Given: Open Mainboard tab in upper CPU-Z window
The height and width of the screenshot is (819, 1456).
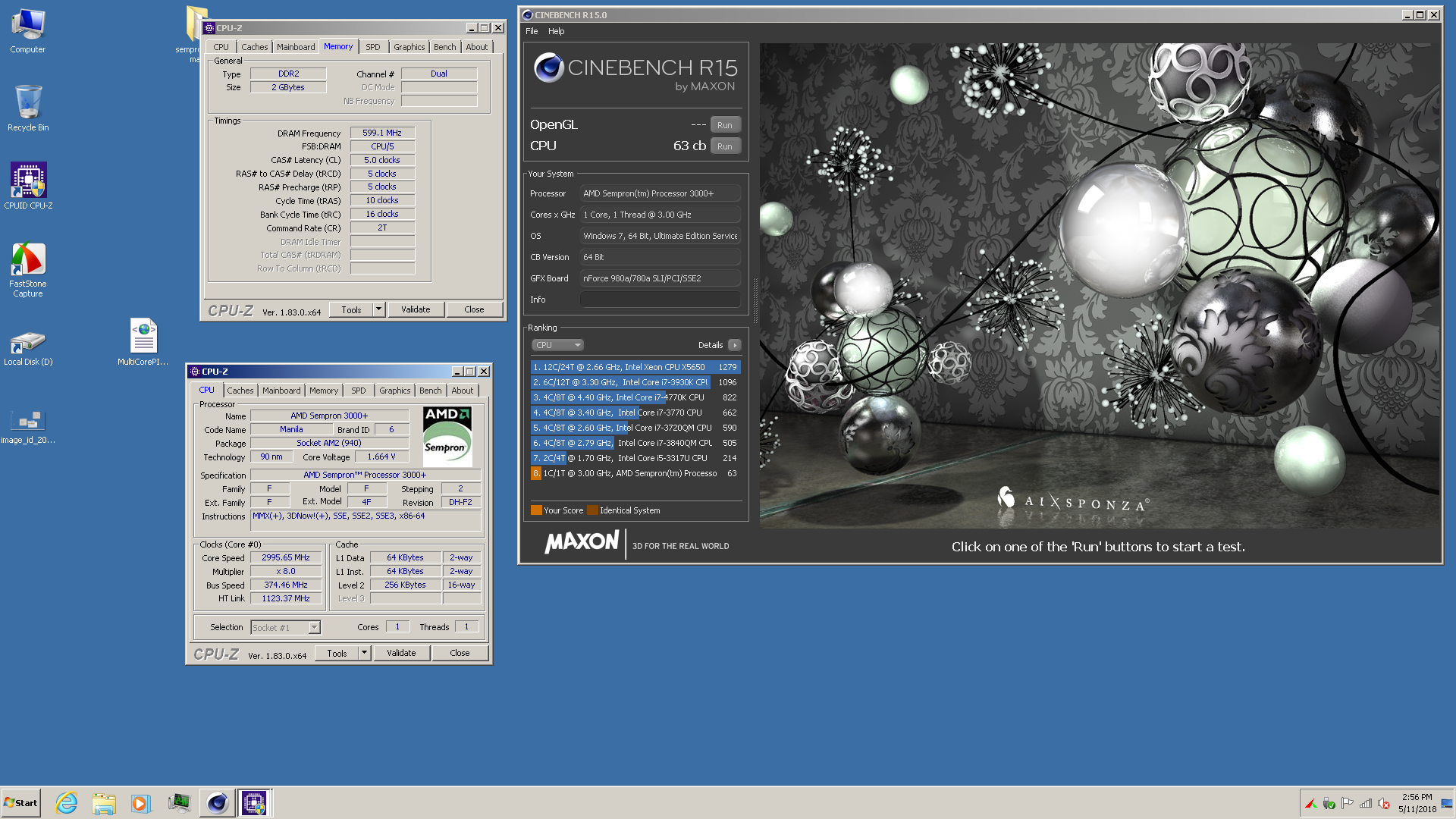Looking at the screenshot, I should (296, 47).
